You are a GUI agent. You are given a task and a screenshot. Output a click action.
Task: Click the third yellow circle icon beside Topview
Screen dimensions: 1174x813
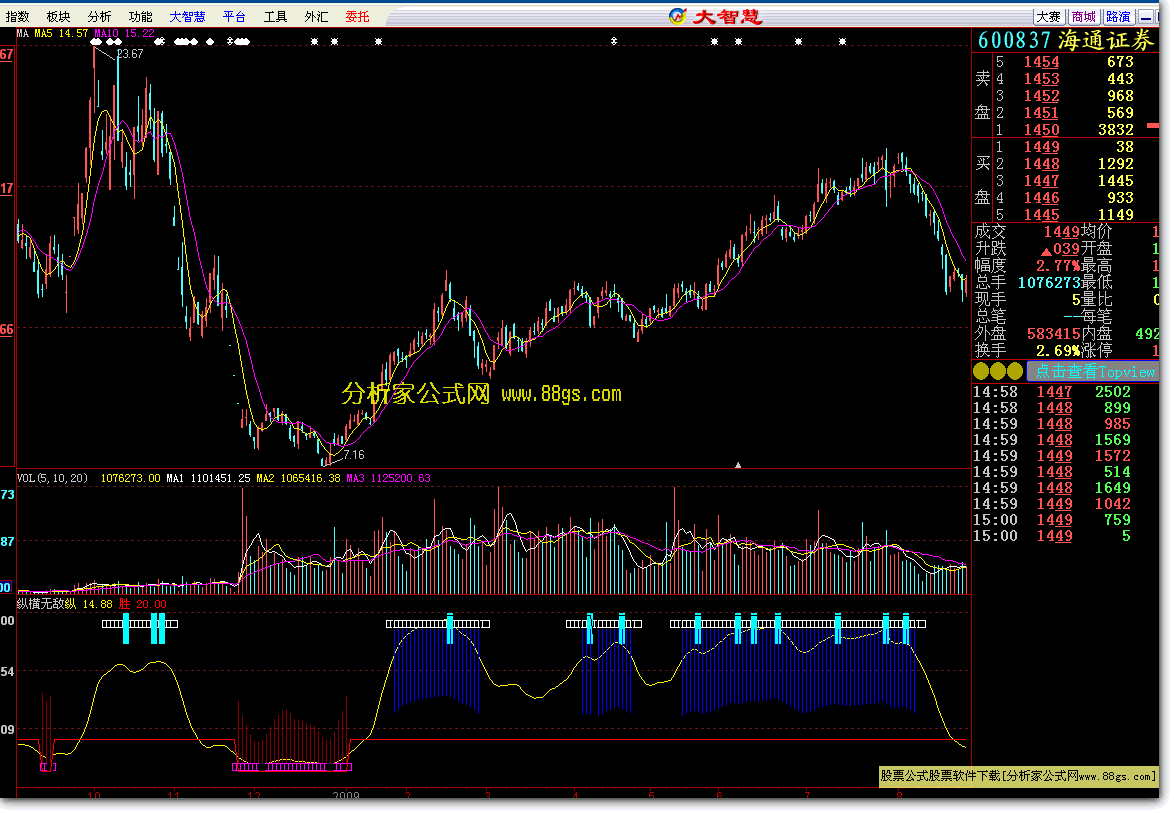(1015, 371)
